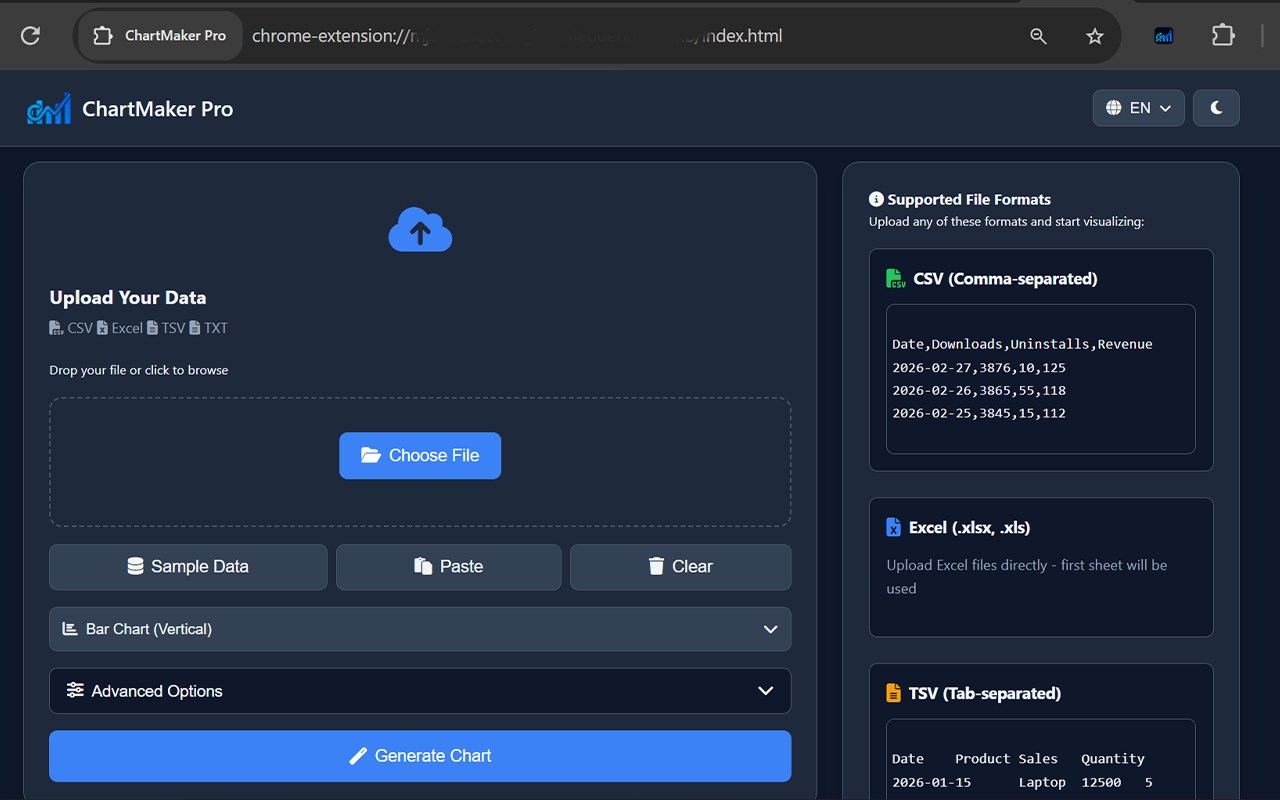Bookmark this page with the star icon

pos(1095,36)
